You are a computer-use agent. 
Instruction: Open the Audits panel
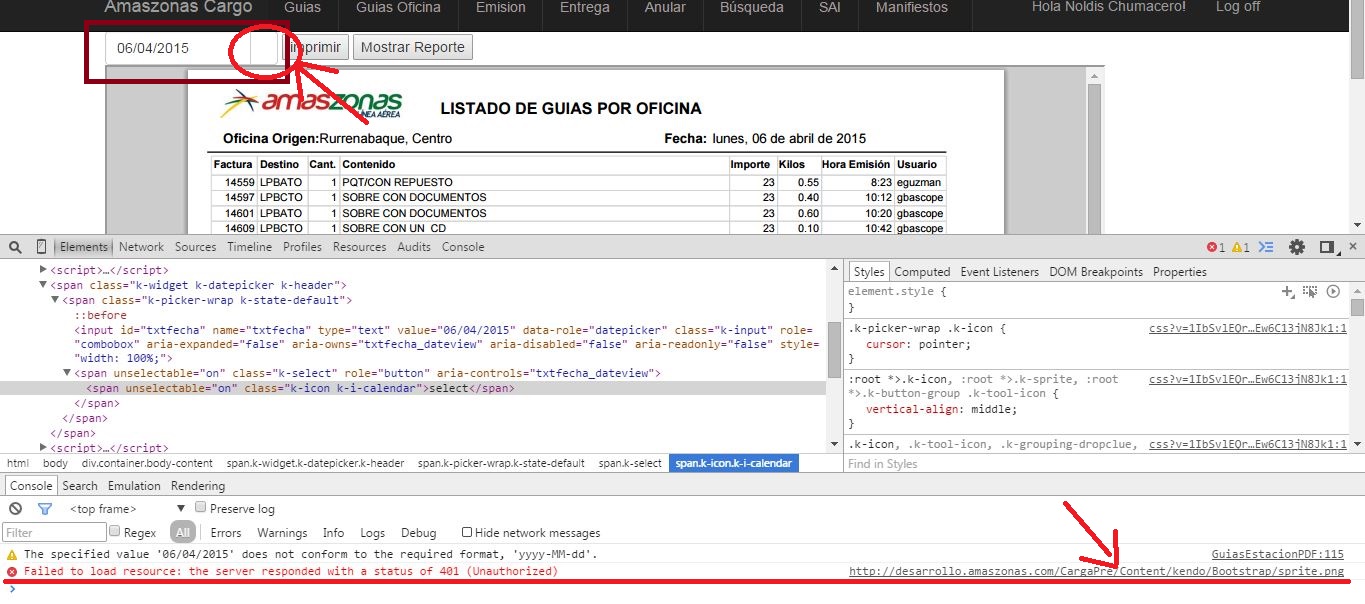point(414,247)
